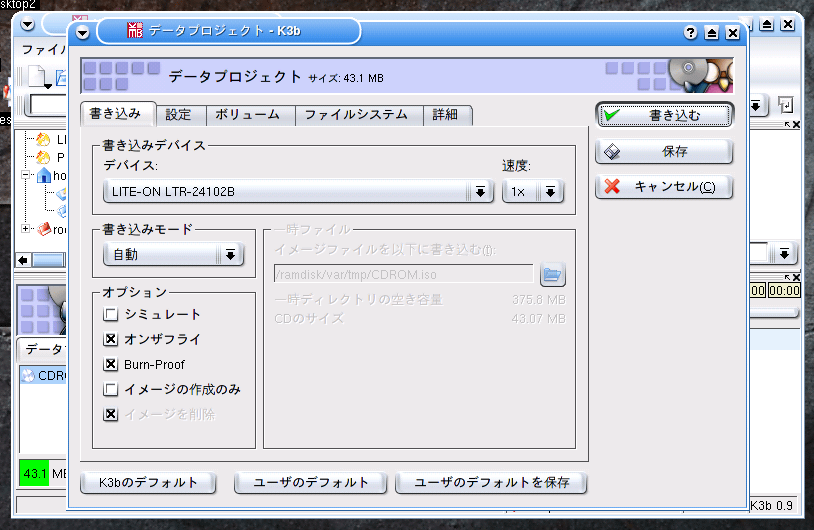This screenshot has width=814, height=530.
Task: Toggle the イメージを削除 checkbox
Action: [x=110, y=414]
